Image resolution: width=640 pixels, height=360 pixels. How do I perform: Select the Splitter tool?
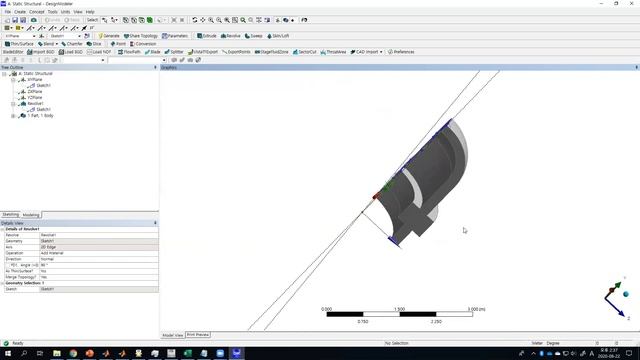(x=174, y=52)
